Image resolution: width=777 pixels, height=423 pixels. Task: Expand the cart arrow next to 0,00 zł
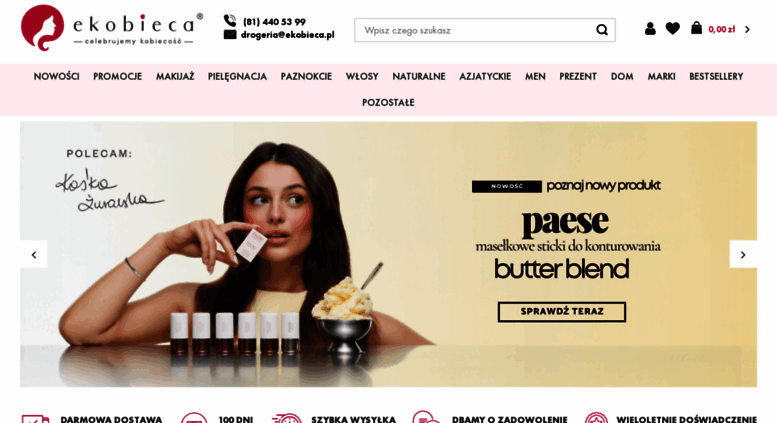coord(747,30)
